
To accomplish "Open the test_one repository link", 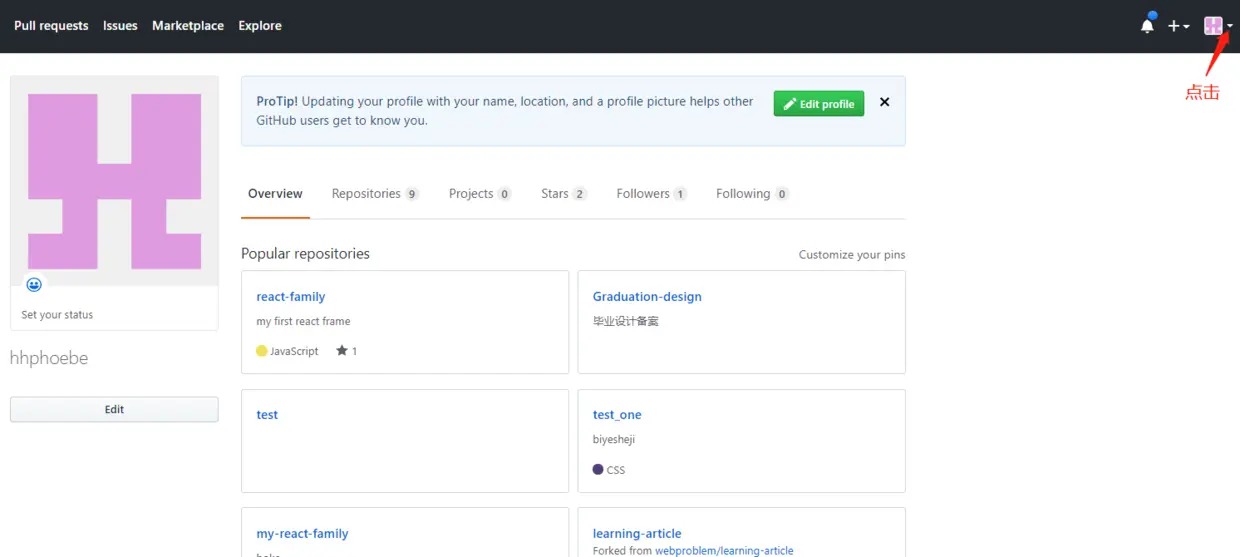I will coord(617,415).
